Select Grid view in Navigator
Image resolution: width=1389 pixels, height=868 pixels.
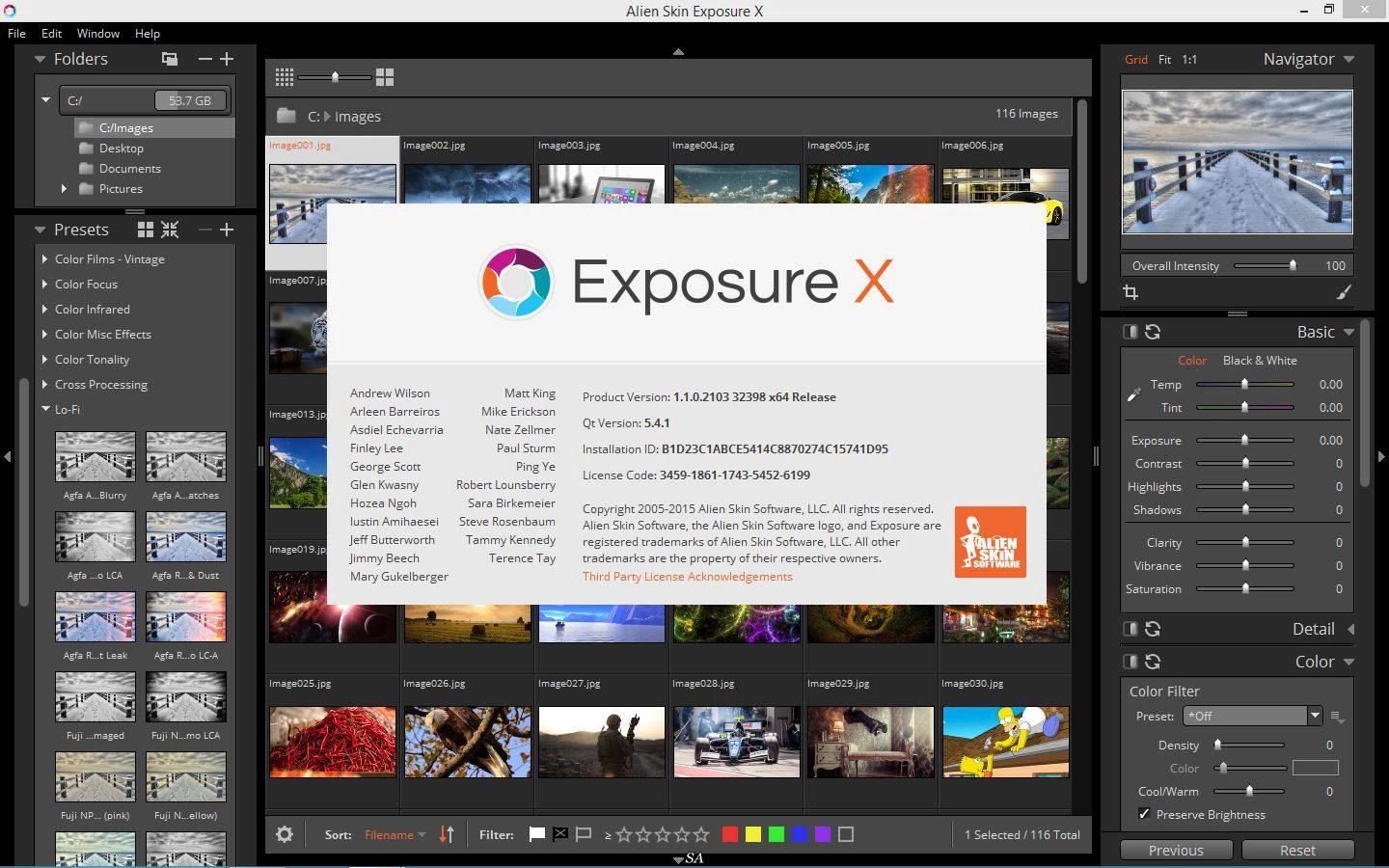click(1136, 60)
